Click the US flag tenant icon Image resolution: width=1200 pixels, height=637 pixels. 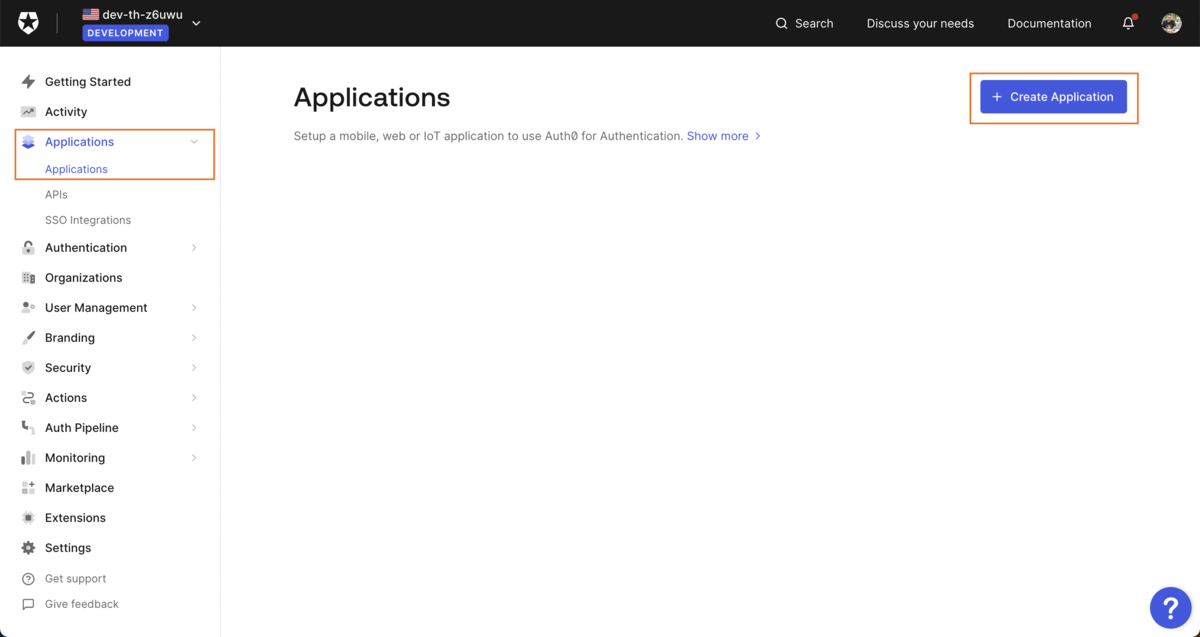tap(91, 14)
